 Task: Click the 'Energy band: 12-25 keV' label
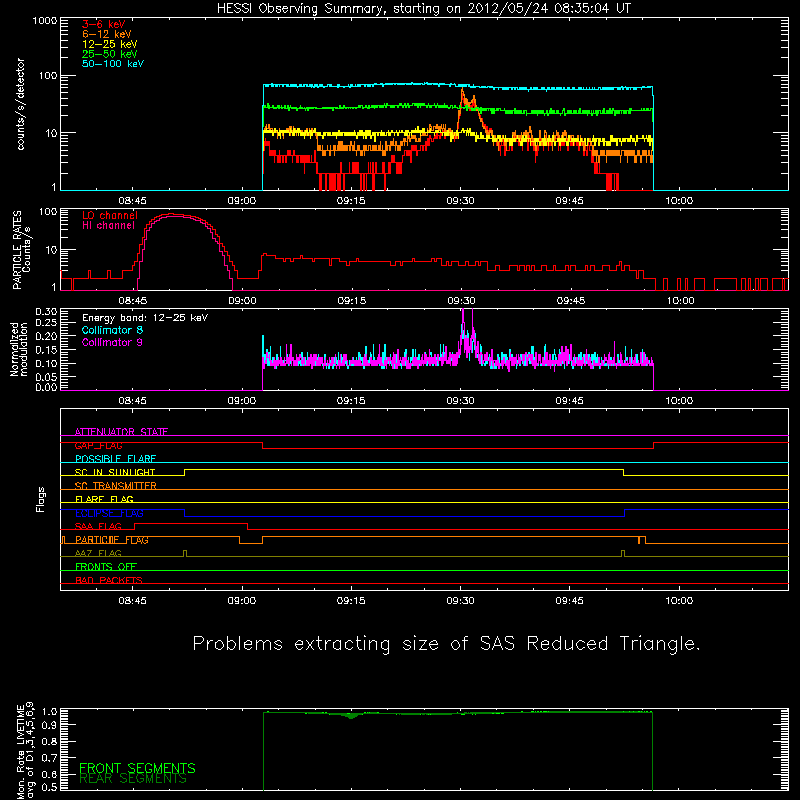point(145,318)
